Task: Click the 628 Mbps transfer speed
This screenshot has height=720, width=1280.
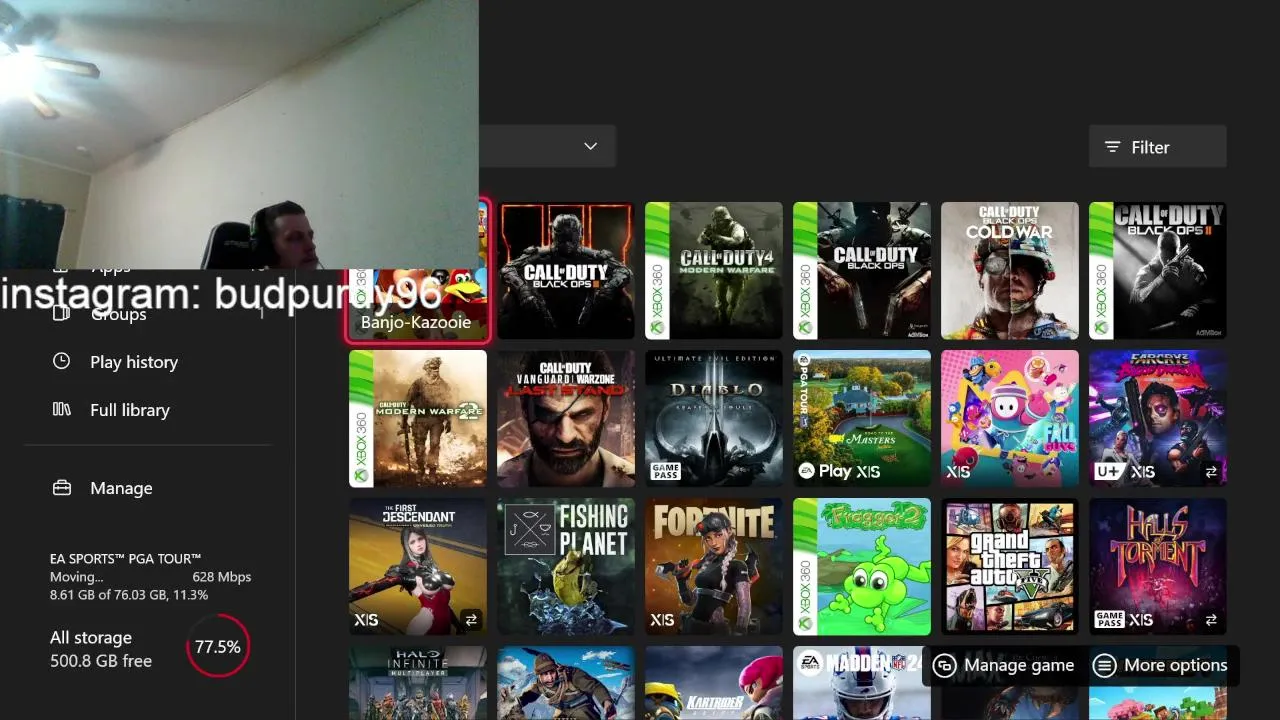Action: click(221, 577)
